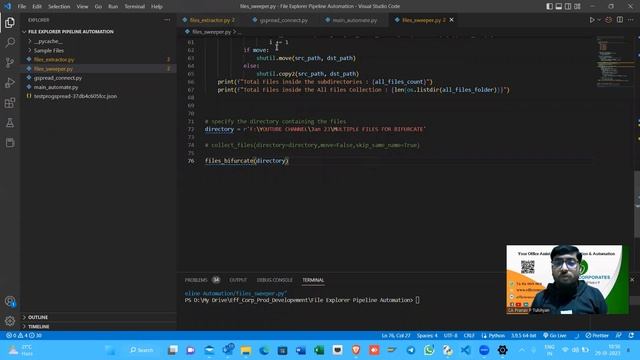640x360 pixels.
Task: Toggle Primary Side Bar layout icon
Action: (x=549, y=6)
